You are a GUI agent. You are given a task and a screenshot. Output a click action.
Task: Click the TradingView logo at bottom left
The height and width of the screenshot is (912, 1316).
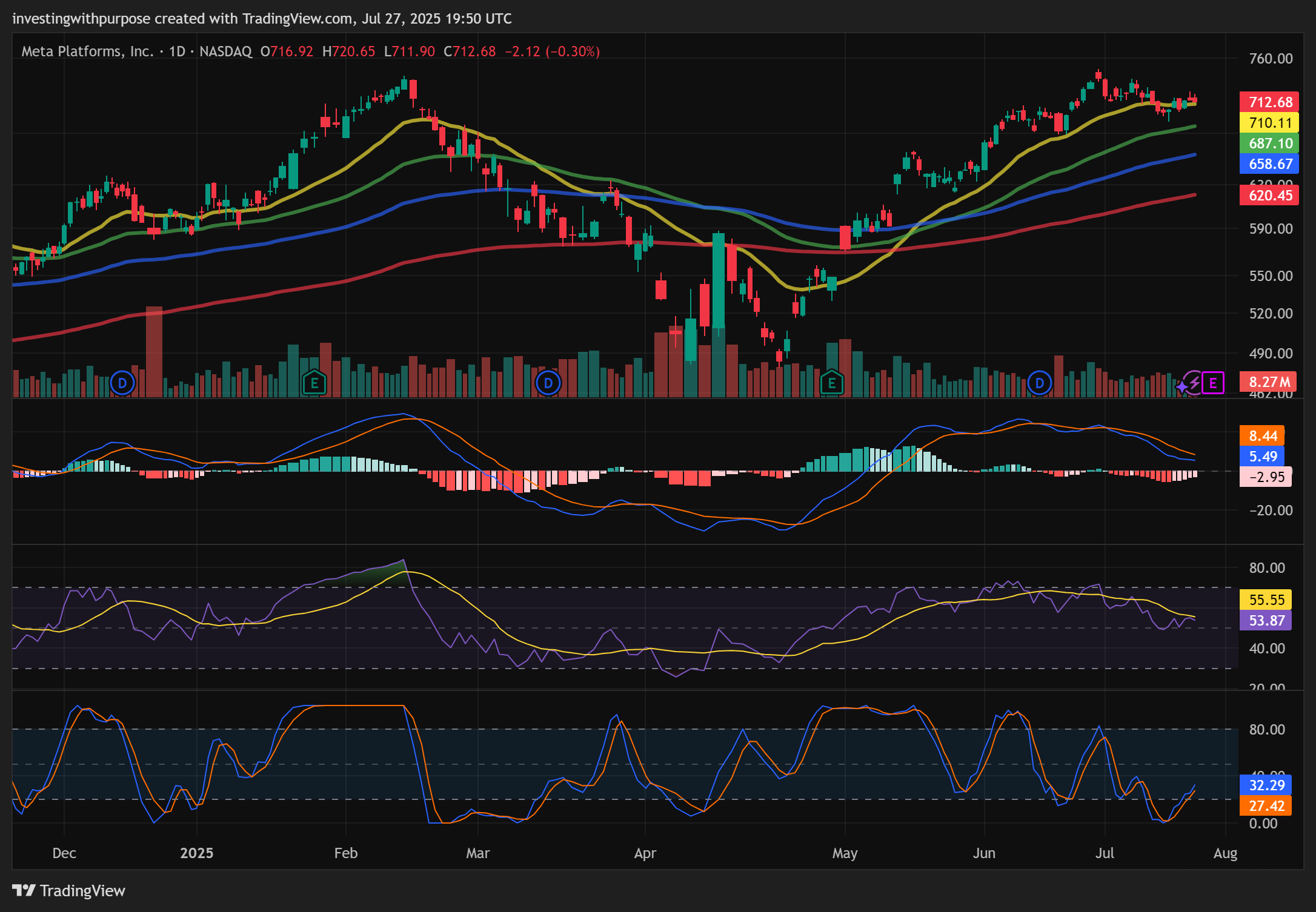point(68,890)
